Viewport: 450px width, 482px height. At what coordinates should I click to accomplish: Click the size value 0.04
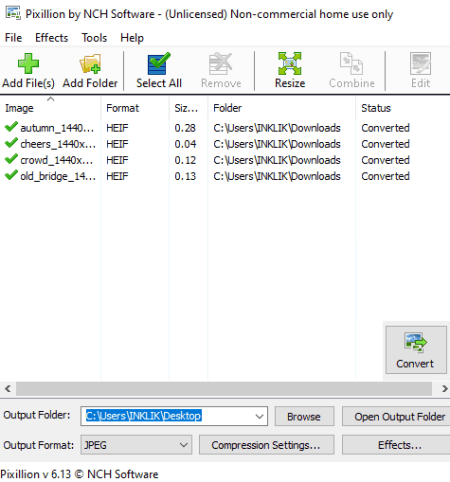185,144
